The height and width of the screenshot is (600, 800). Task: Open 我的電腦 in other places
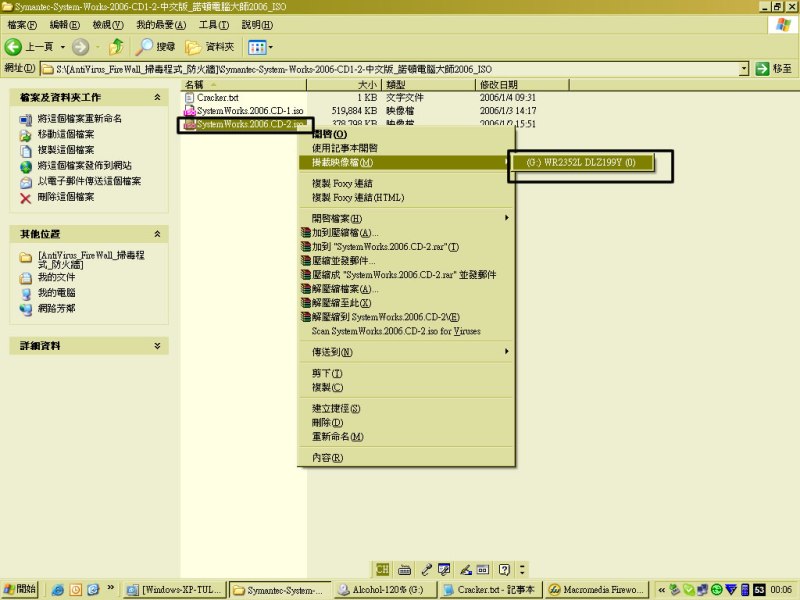pyautogui.click(x=56, y=293)
